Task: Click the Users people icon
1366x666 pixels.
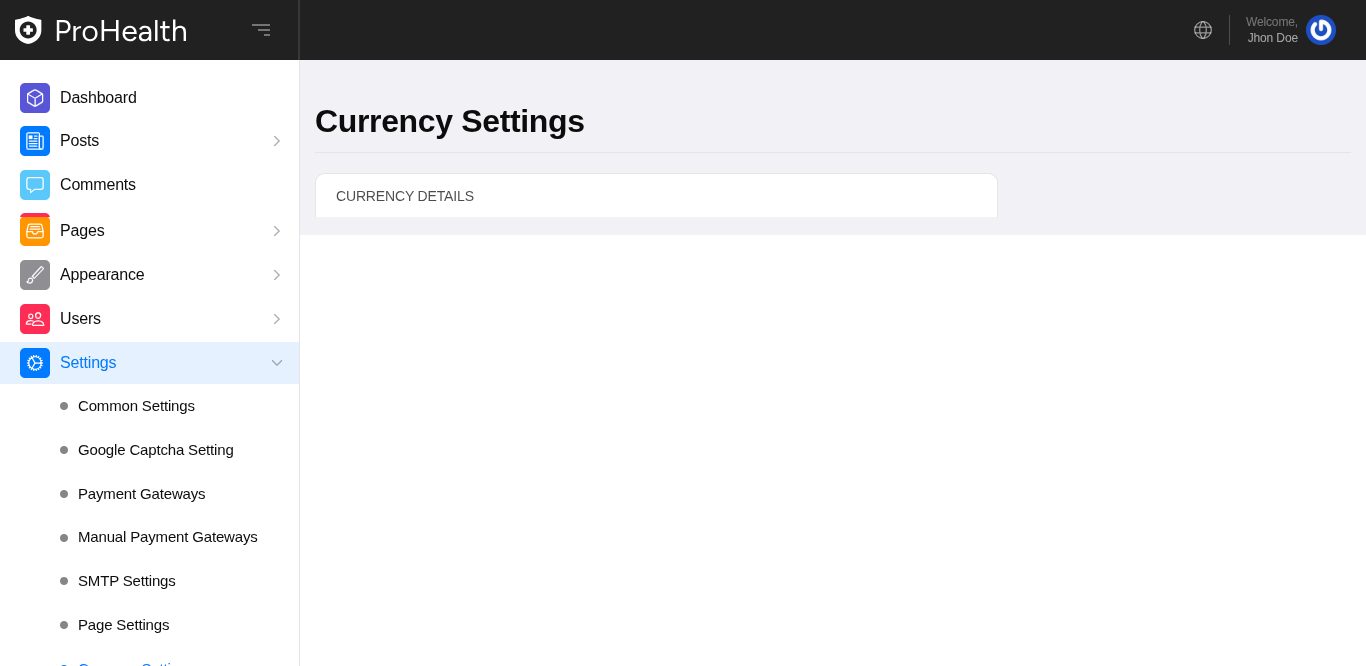Action: pyautogui.click(x=35, y=319)
